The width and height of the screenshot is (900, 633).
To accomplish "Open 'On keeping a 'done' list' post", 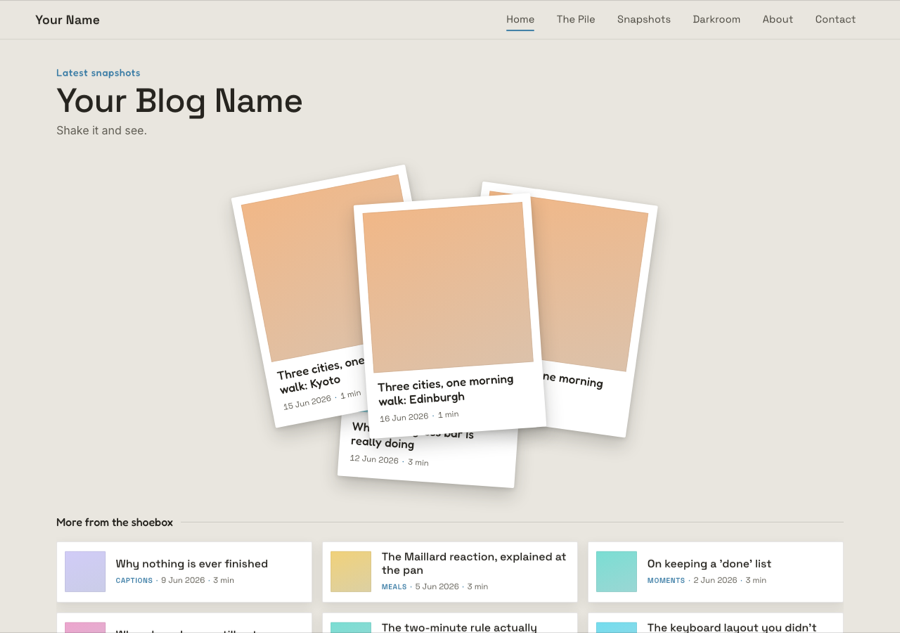I will click(x=709, y=564).
